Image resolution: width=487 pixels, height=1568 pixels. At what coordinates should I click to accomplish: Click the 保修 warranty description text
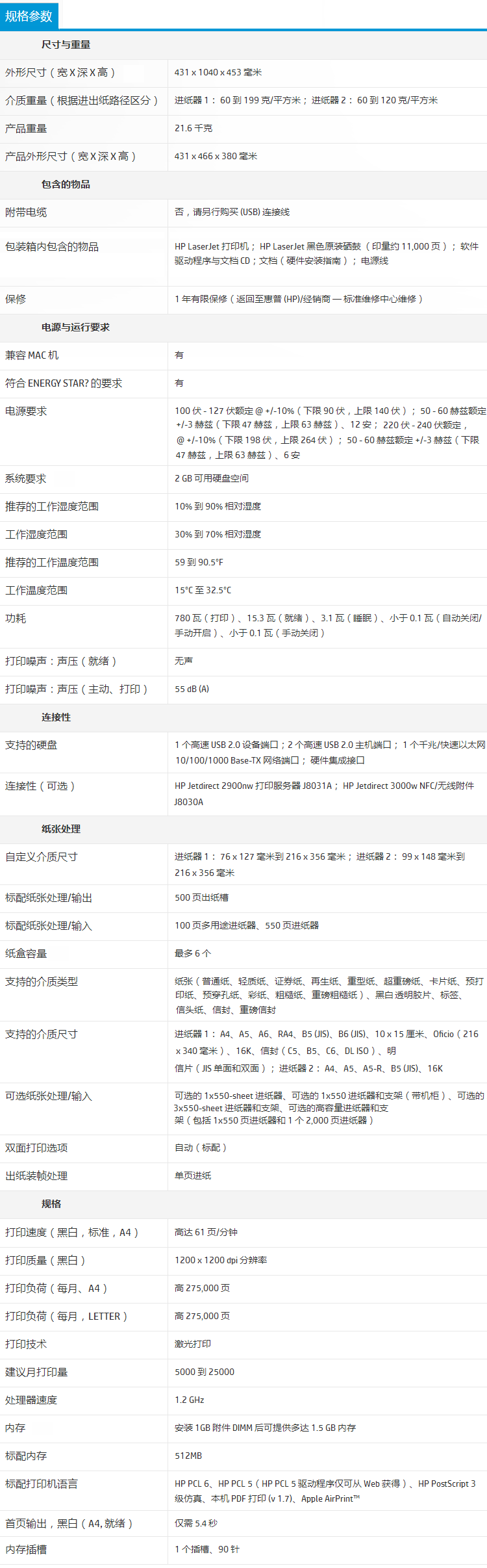pyautogui.click(x=299, y=299)
